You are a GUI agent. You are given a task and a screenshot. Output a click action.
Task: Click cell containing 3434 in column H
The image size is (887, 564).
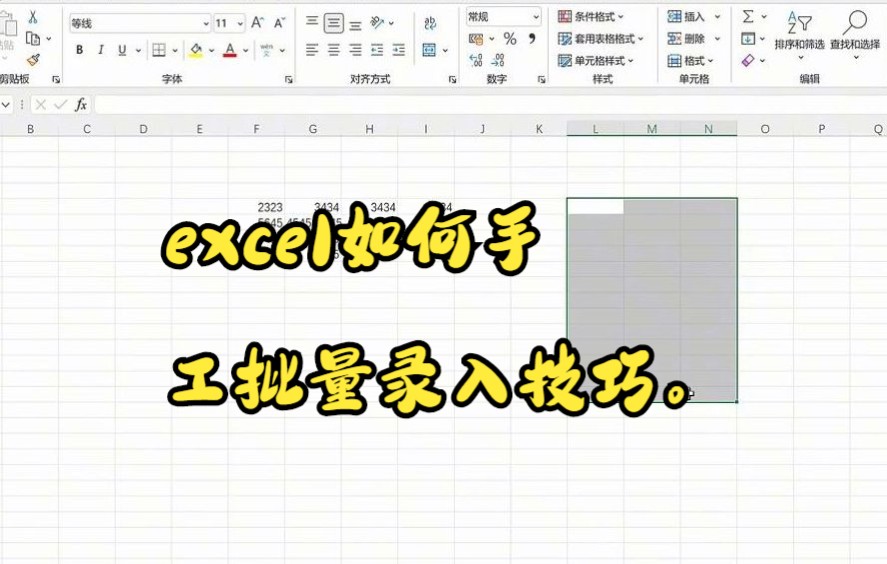369,207
